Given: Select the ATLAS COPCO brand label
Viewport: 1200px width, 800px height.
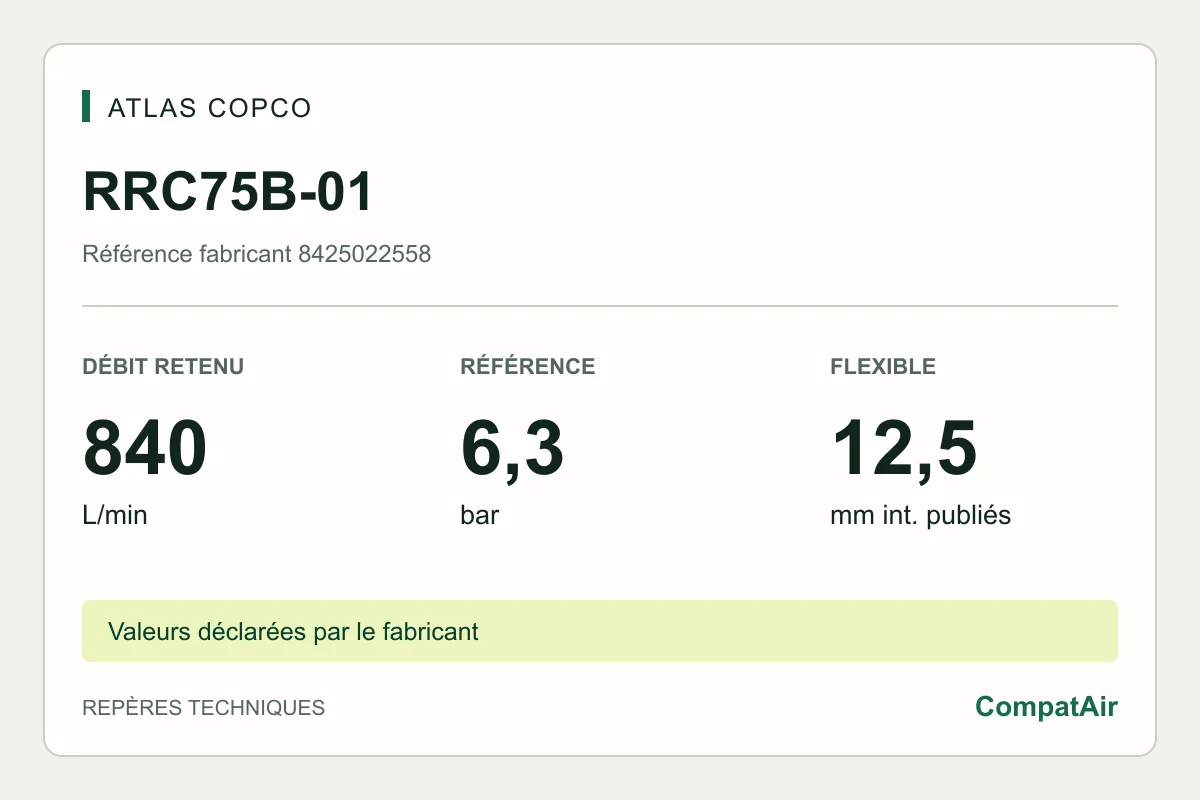Looking at the screenshot, I should [210, 108].
